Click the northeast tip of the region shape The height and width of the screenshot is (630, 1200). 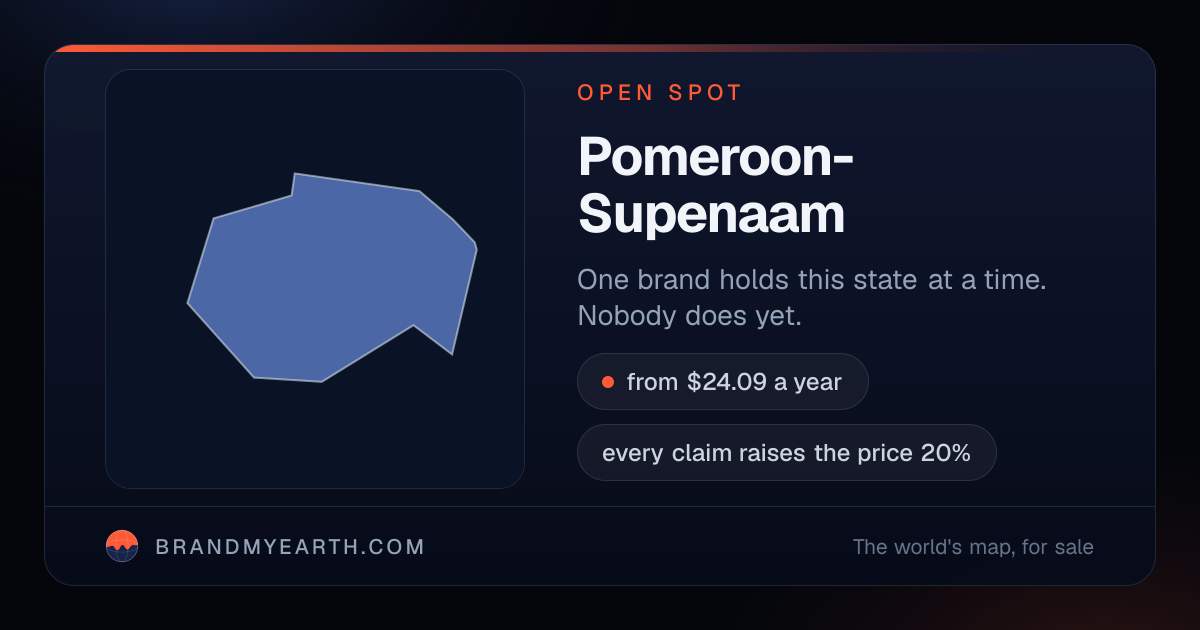(475, 245)
